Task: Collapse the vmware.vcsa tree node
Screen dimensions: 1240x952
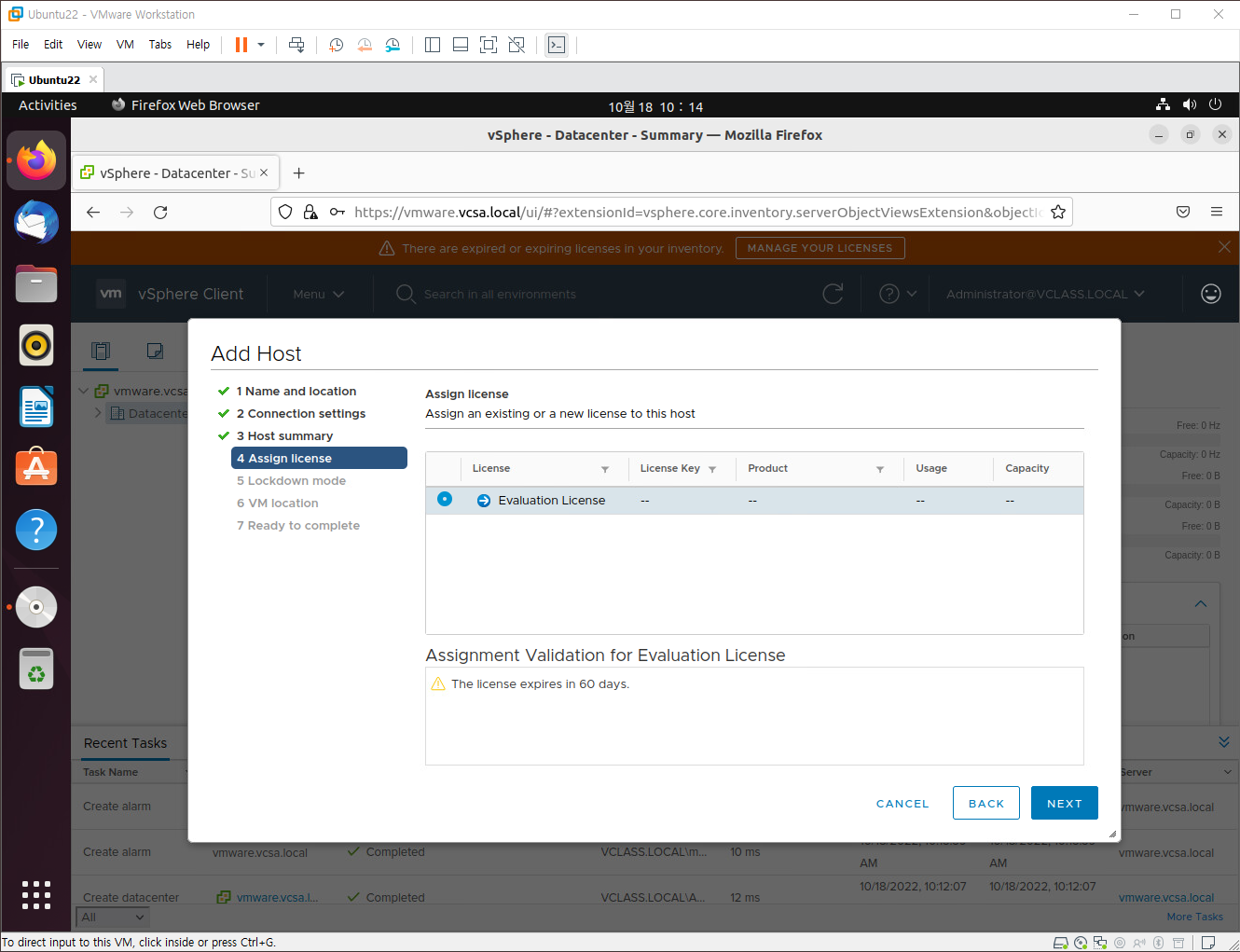Action: click(84, 391)
